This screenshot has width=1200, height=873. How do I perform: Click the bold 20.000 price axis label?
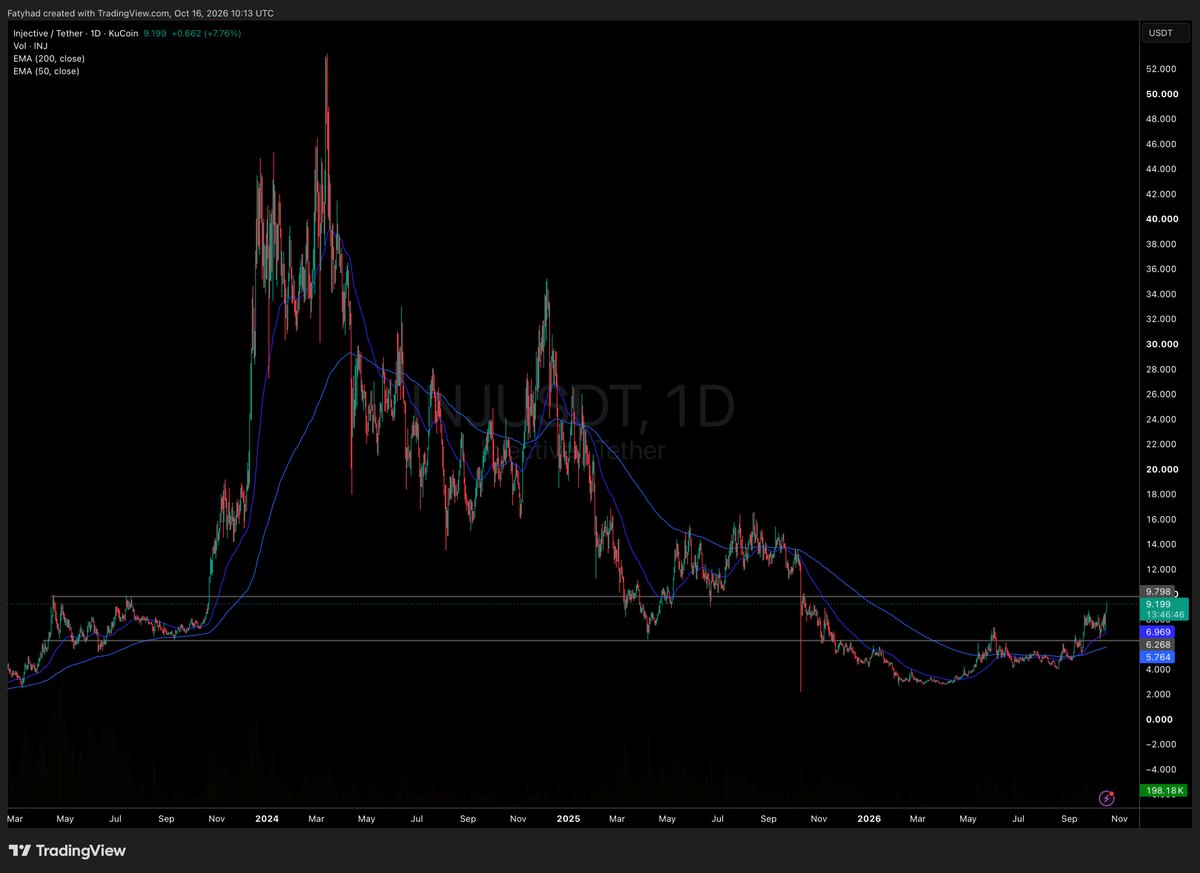(x=1161, y=469)
